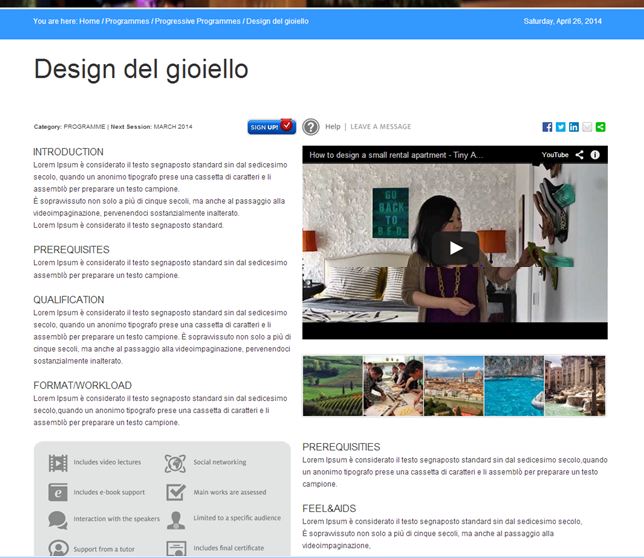The width and height of the screenshot is (644, 558).
Task: Click the PREREQUISITIES heading under thumbnails
Action: click(x=341, y=447)
